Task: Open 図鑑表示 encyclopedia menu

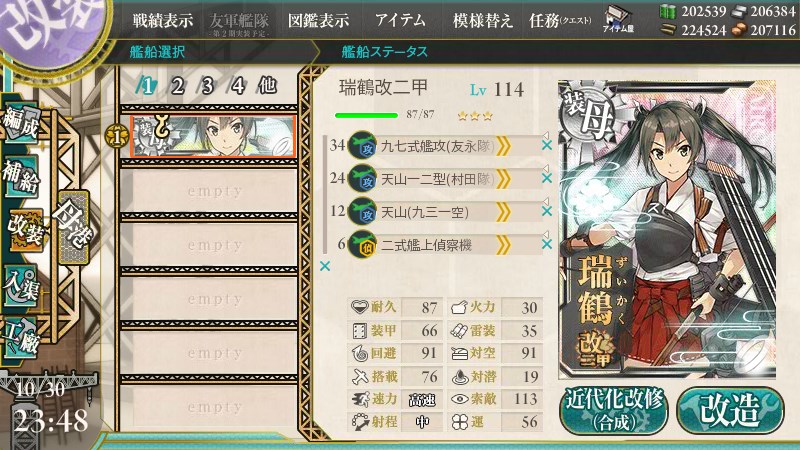Action: click(318, 20)
